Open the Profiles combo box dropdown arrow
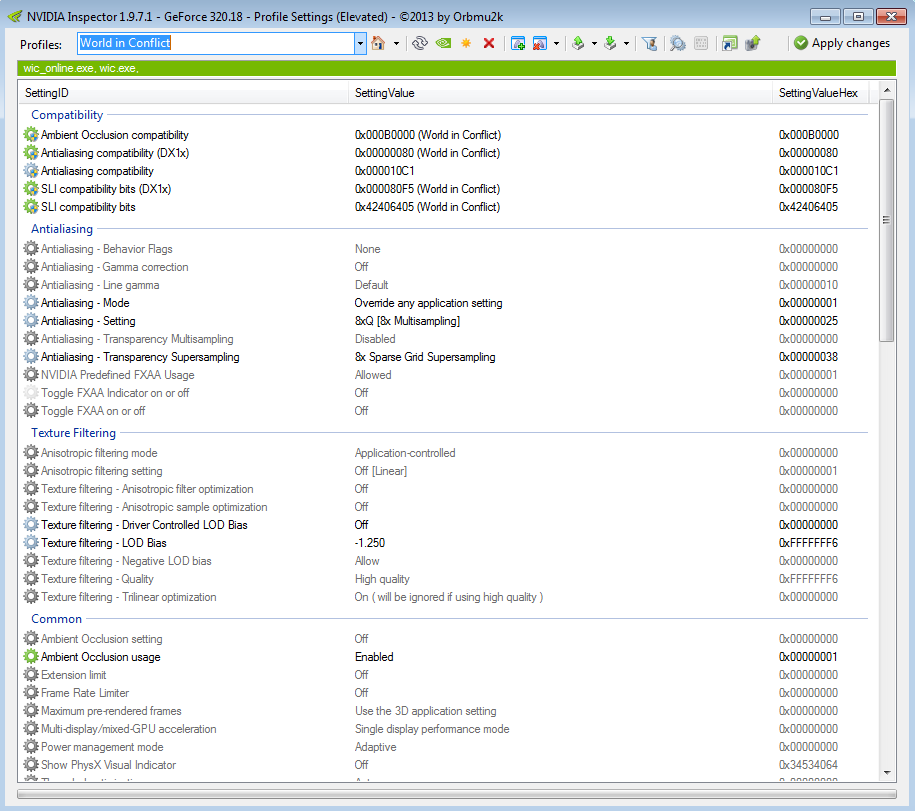This screenshot has width=915, height=811. [x=360, y=43]
